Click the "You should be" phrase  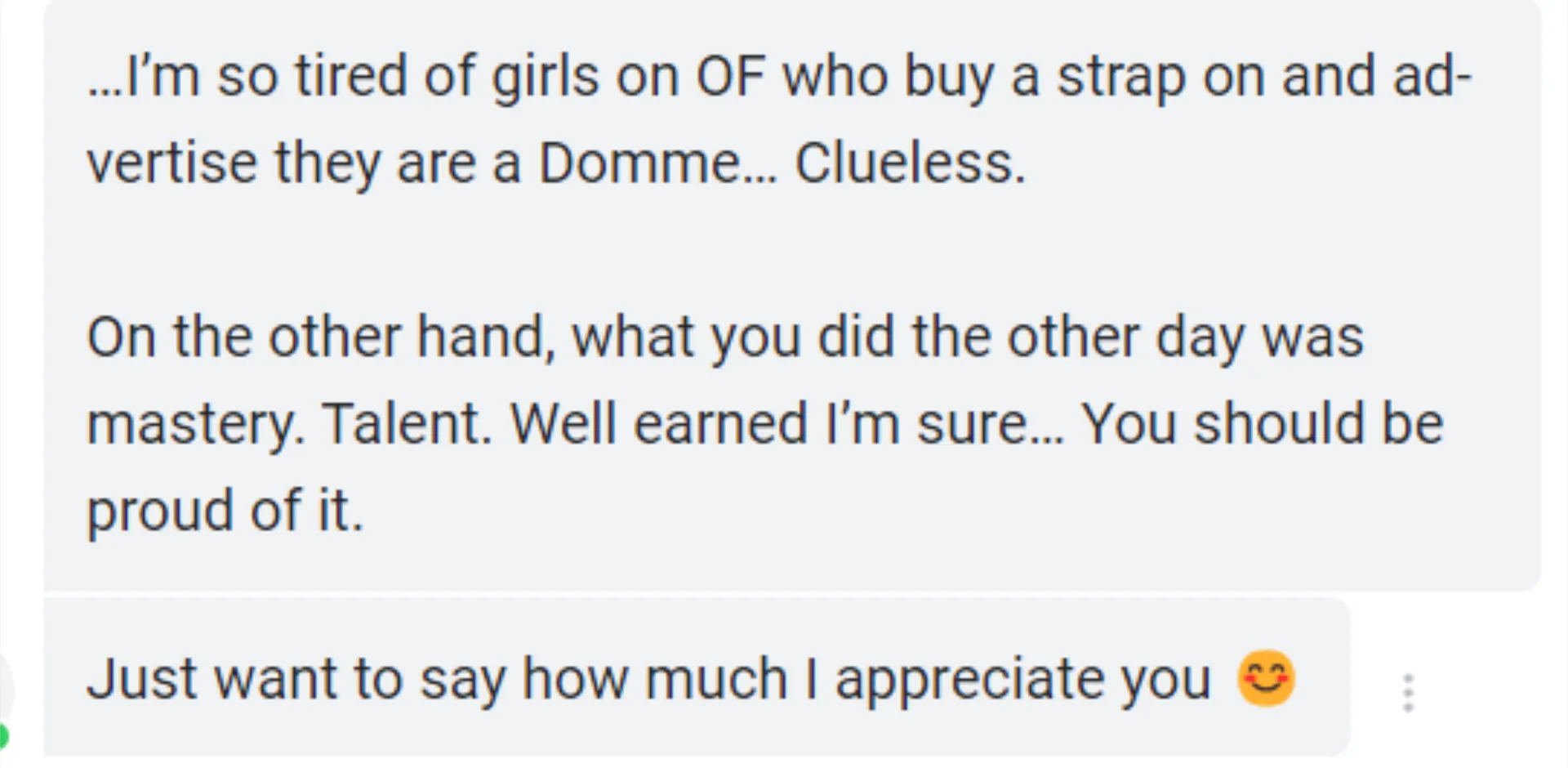coord(1263,424)
